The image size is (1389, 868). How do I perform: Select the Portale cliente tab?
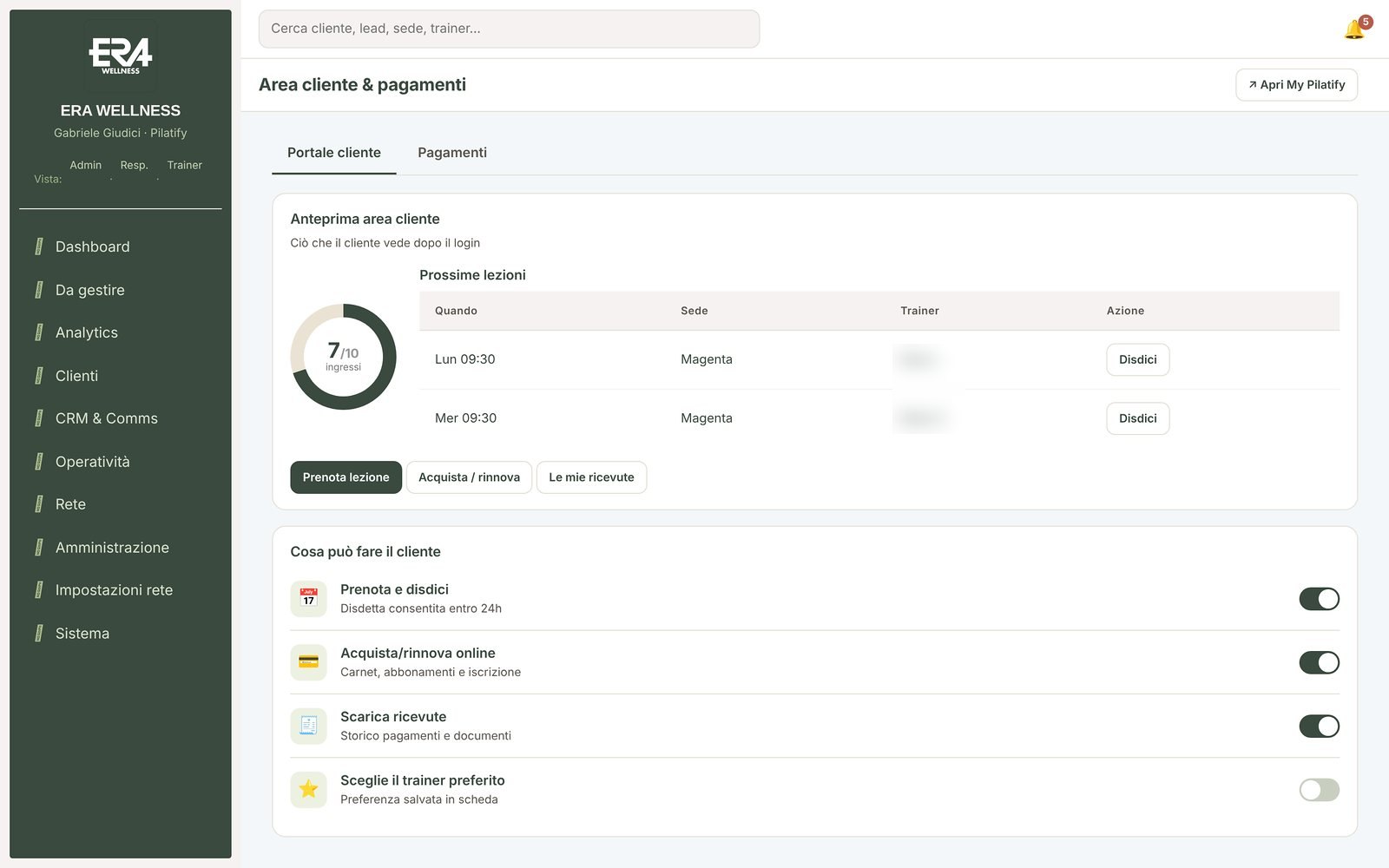(334, 153)
